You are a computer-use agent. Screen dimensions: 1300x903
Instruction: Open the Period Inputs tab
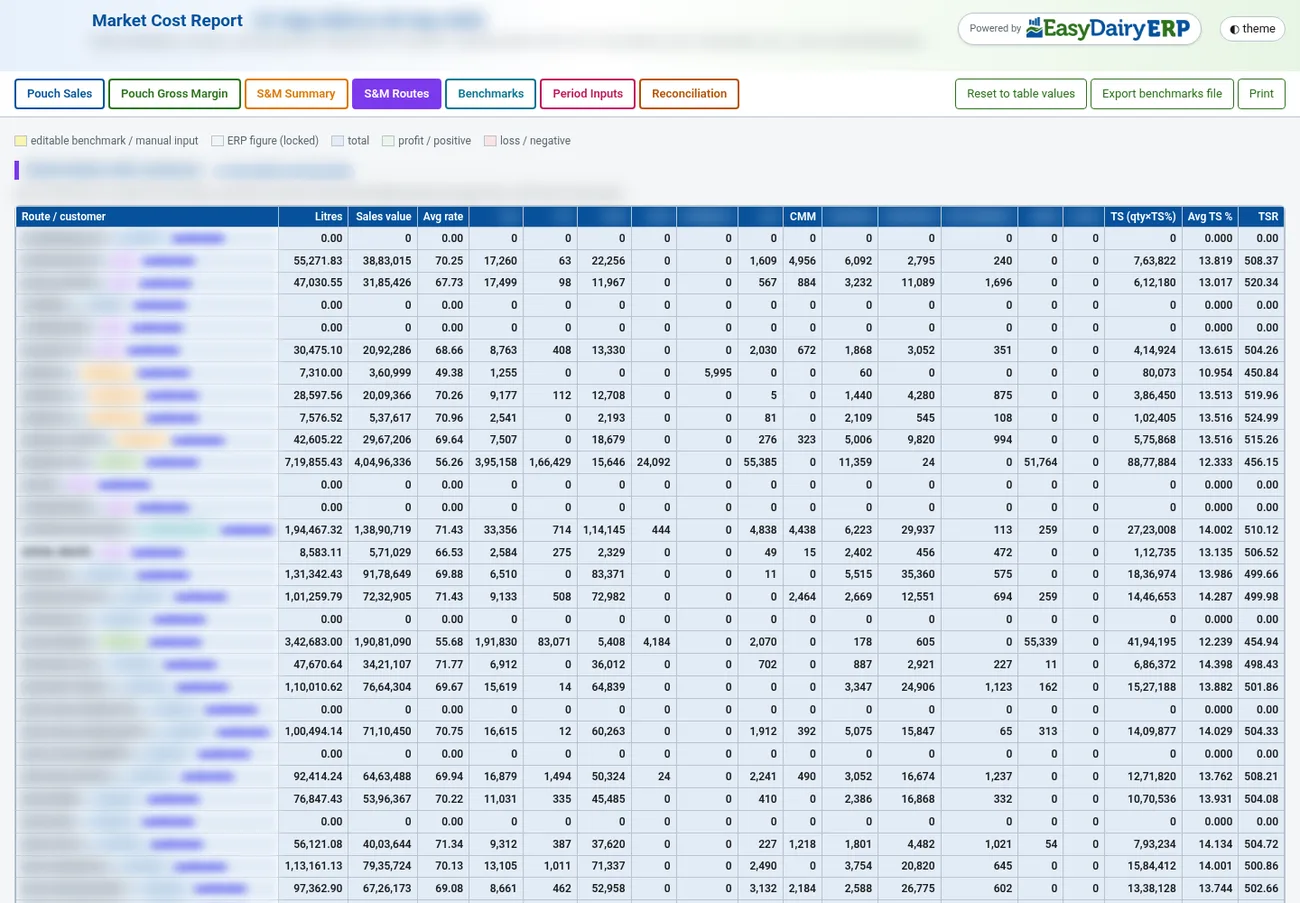588,94
